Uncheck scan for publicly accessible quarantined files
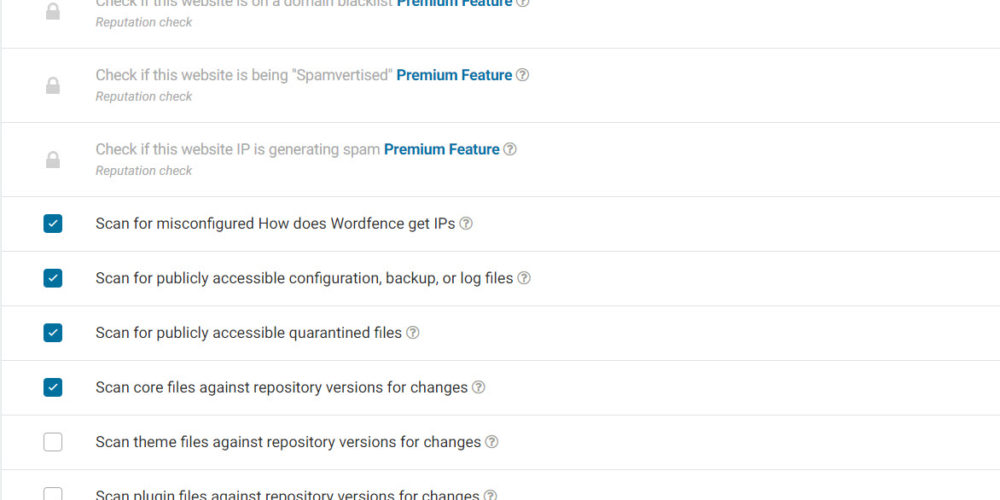 coord(53,333)
